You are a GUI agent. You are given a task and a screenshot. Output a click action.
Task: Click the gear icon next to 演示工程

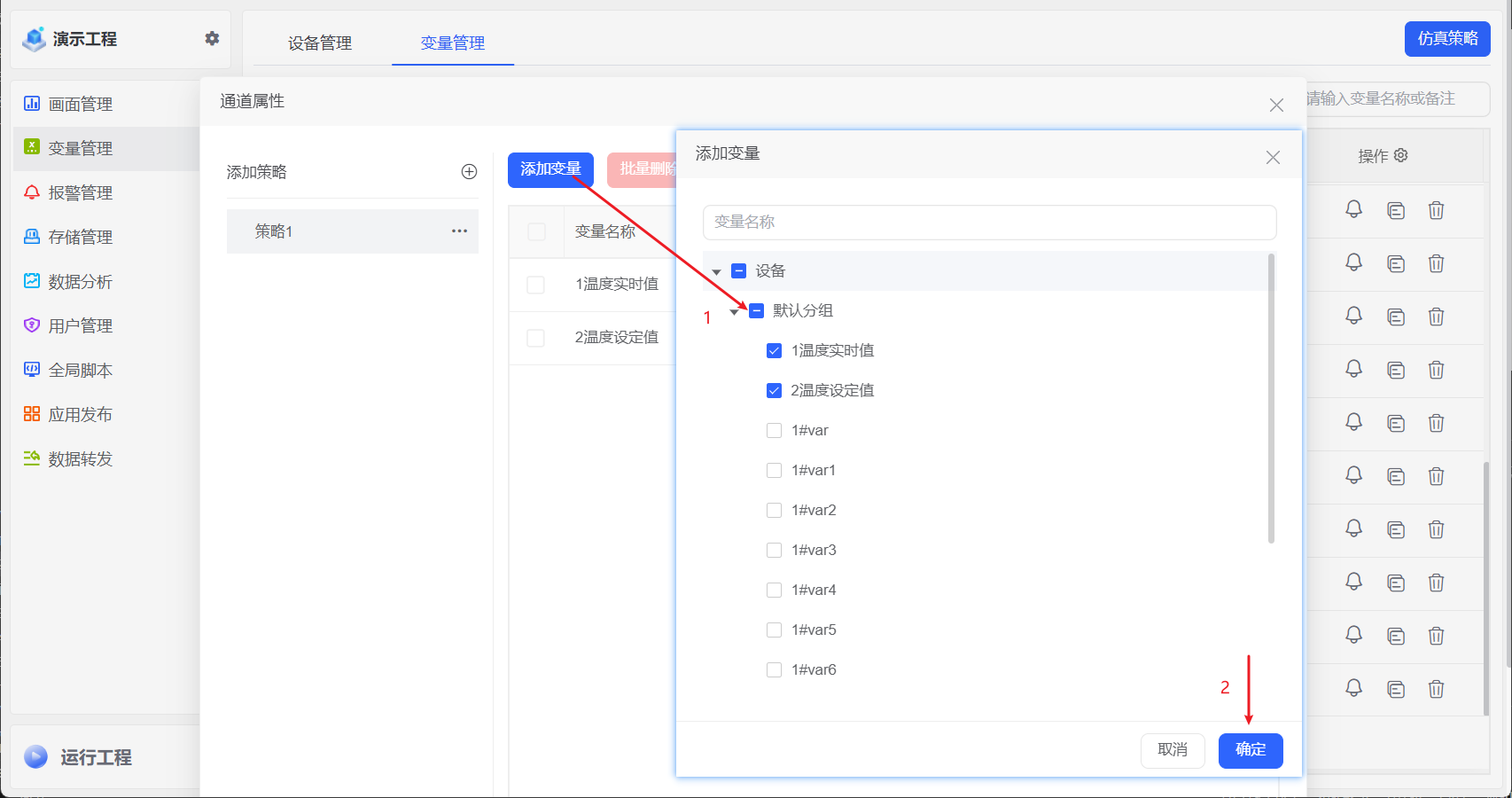point(211,38)
